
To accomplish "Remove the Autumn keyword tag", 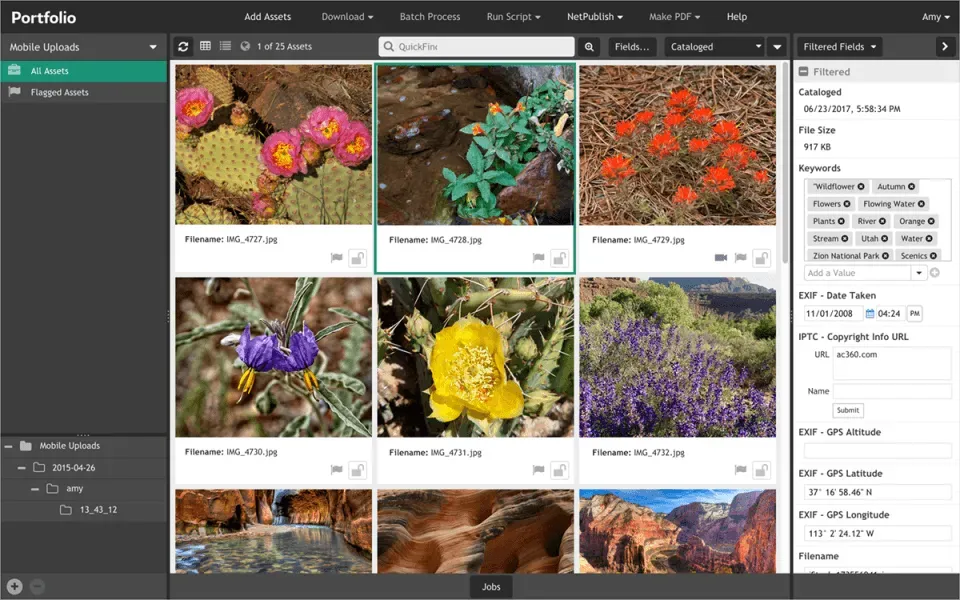I will [x=912, y=187].
